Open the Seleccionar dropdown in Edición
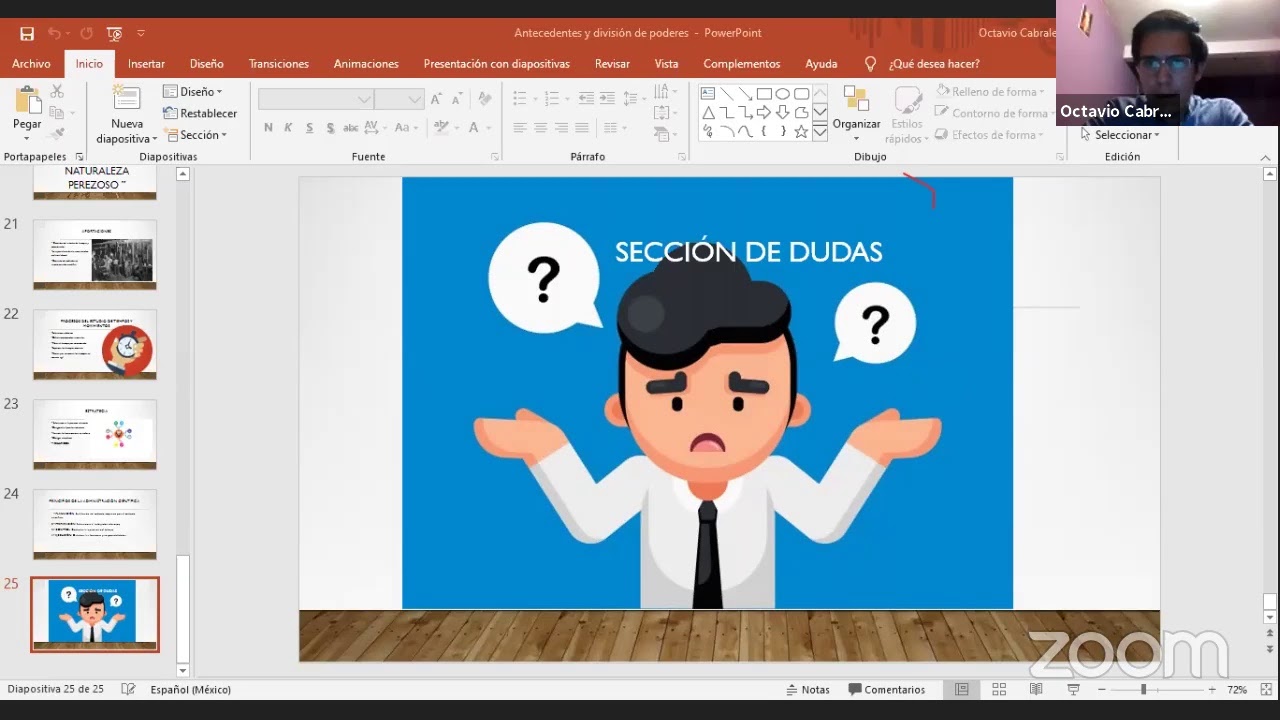The image size is (1280, 720). pyautogui.click(x=1121, y=135)
